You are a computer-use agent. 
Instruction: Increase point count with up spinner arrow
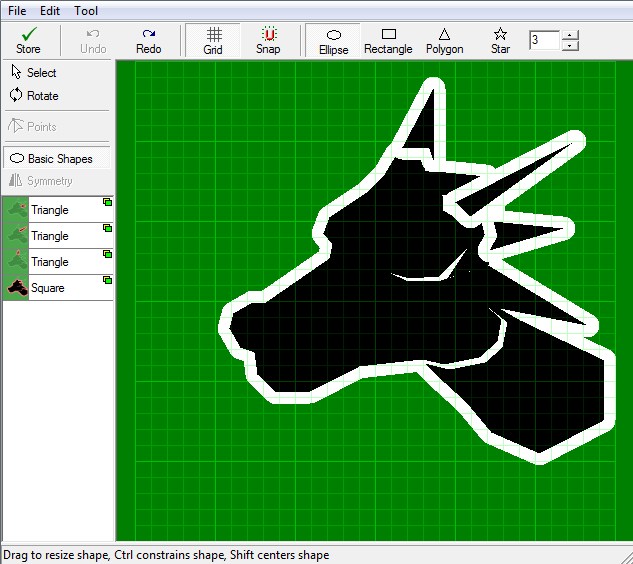pyautogui.click(x=570, y=35)
